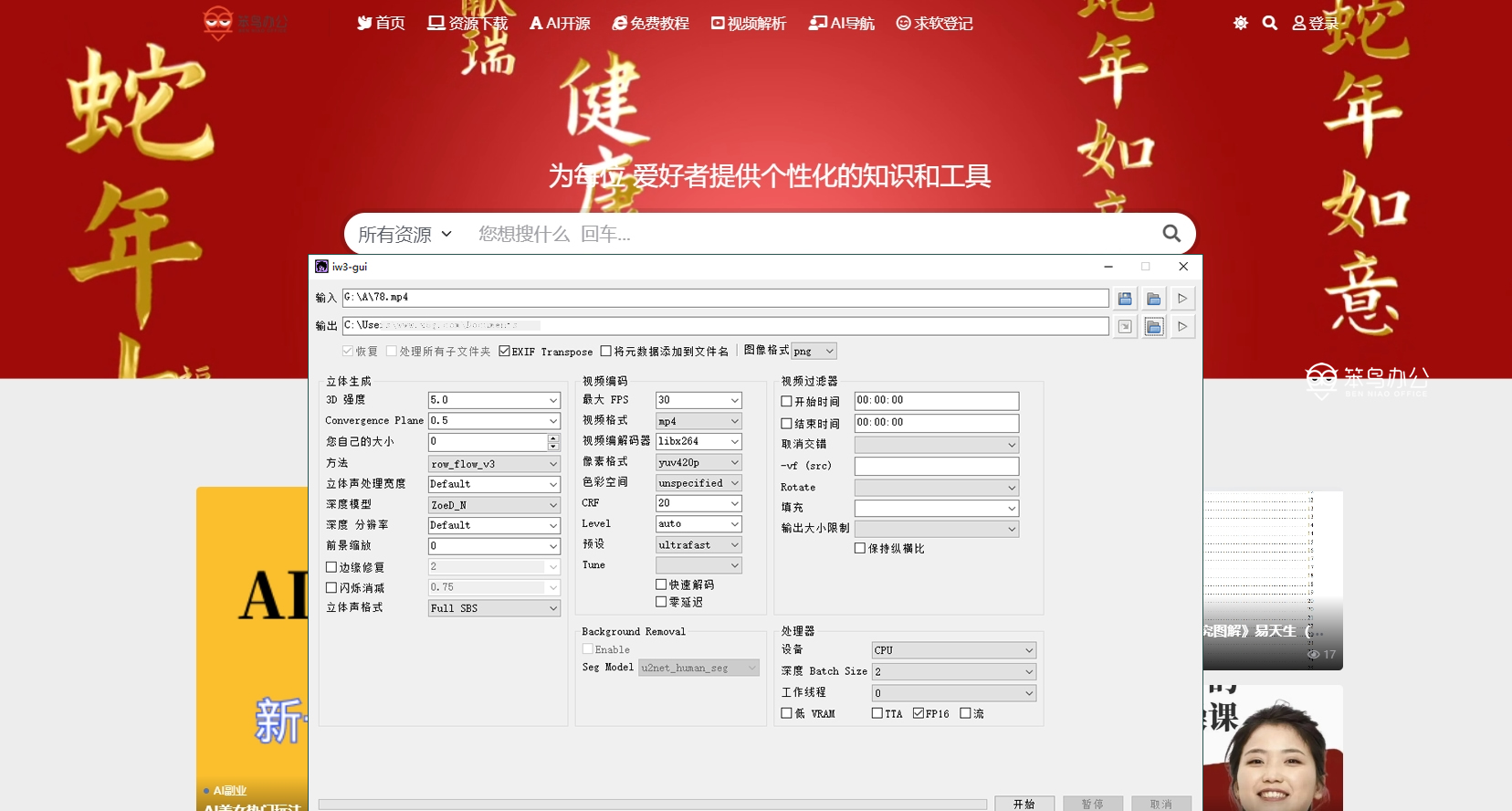Viewport: 1512px width, 811px height.
Task: Click the website search magnifier icon
Action: click(1171, 234)
